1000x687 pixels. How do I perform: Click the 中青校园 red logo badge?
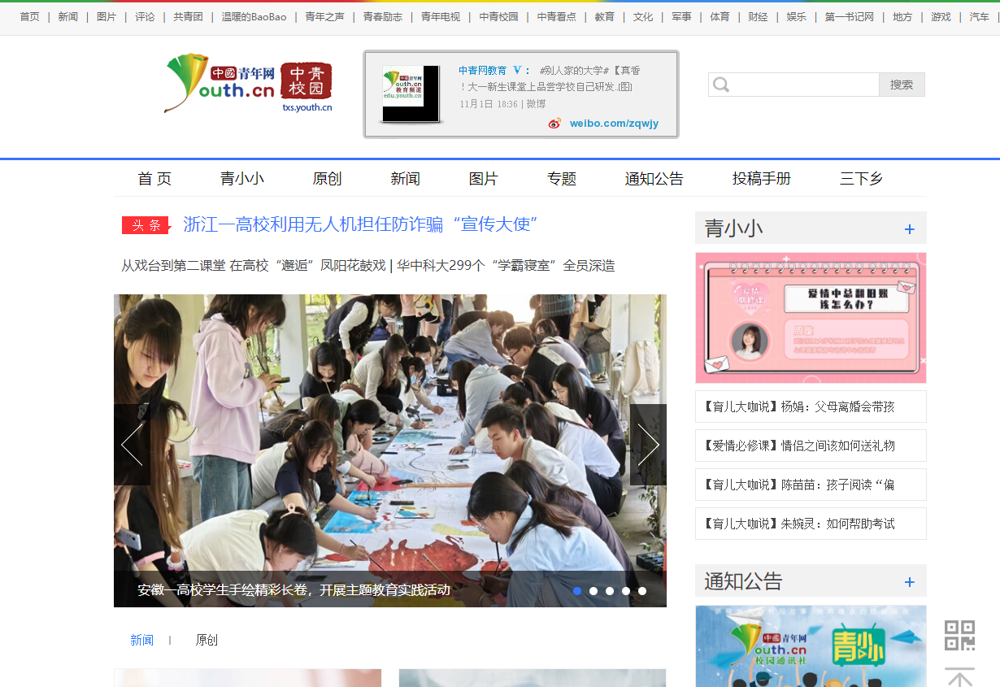tap(306, 81)
